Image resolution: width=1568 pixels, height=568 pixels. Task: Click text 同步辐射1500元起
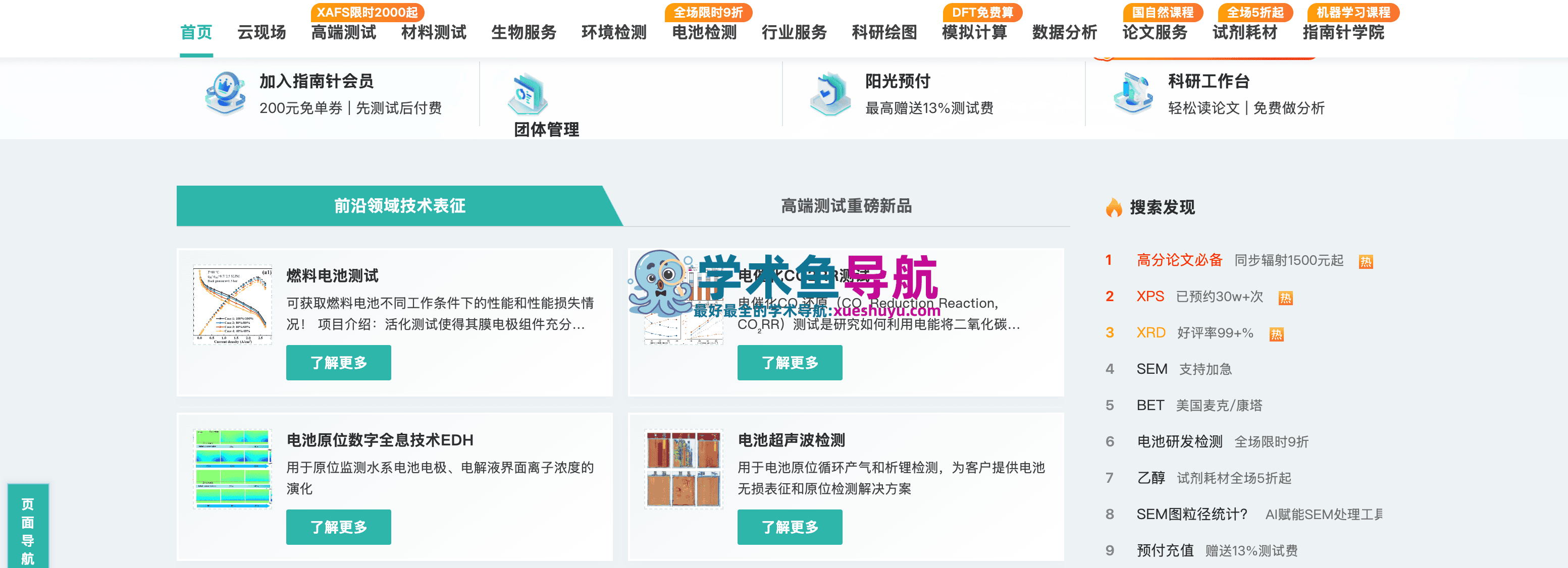pyautogui.click(x=1289, y=261)
